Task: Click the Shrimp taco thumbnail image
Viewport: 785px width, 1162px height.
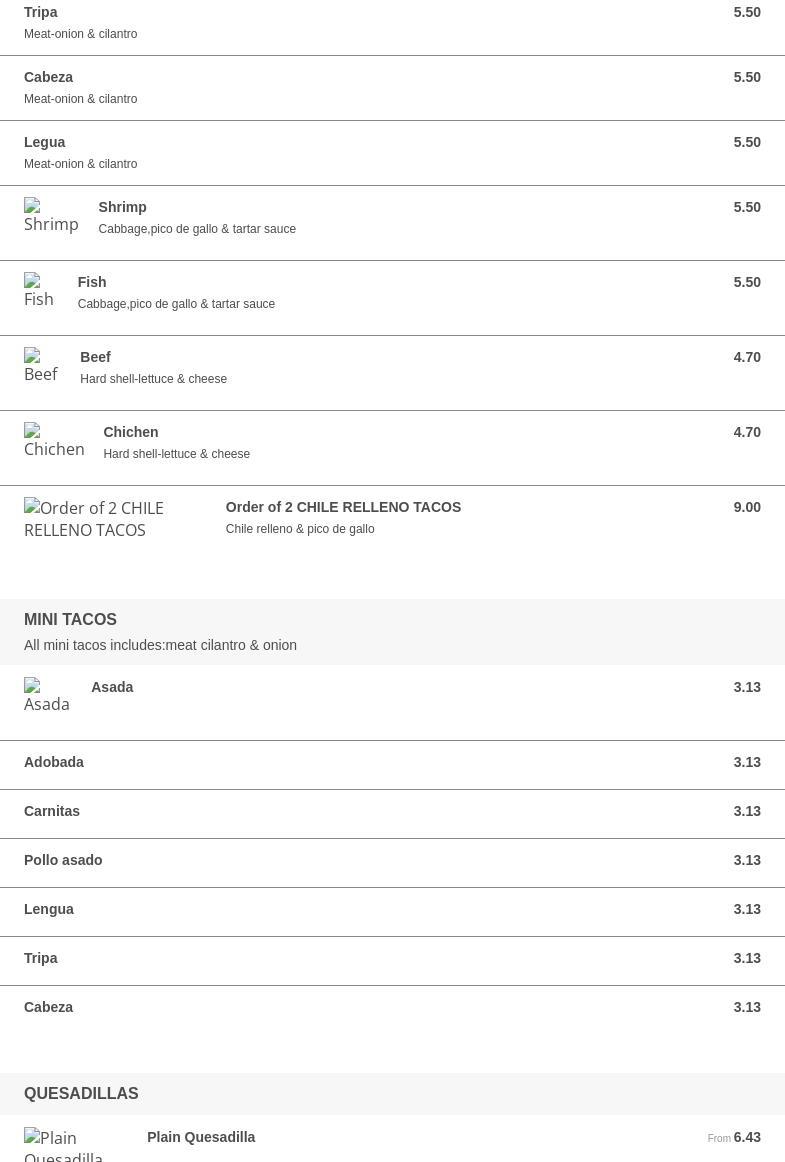Action: point(51,216)
